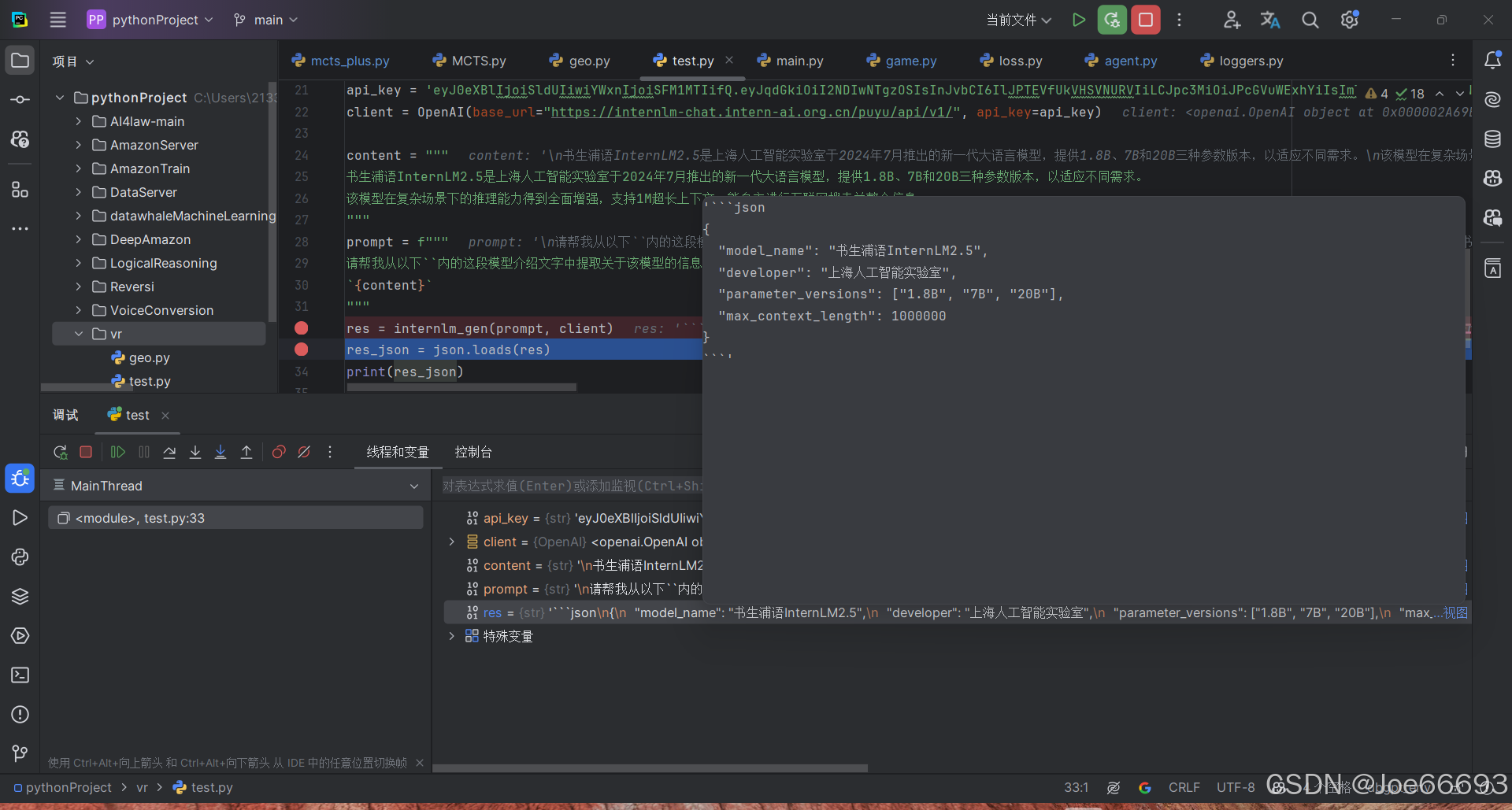This screenshot has width=1512, height=810.
Task: Close the test.py editor tab
Action: click(729, 60)
